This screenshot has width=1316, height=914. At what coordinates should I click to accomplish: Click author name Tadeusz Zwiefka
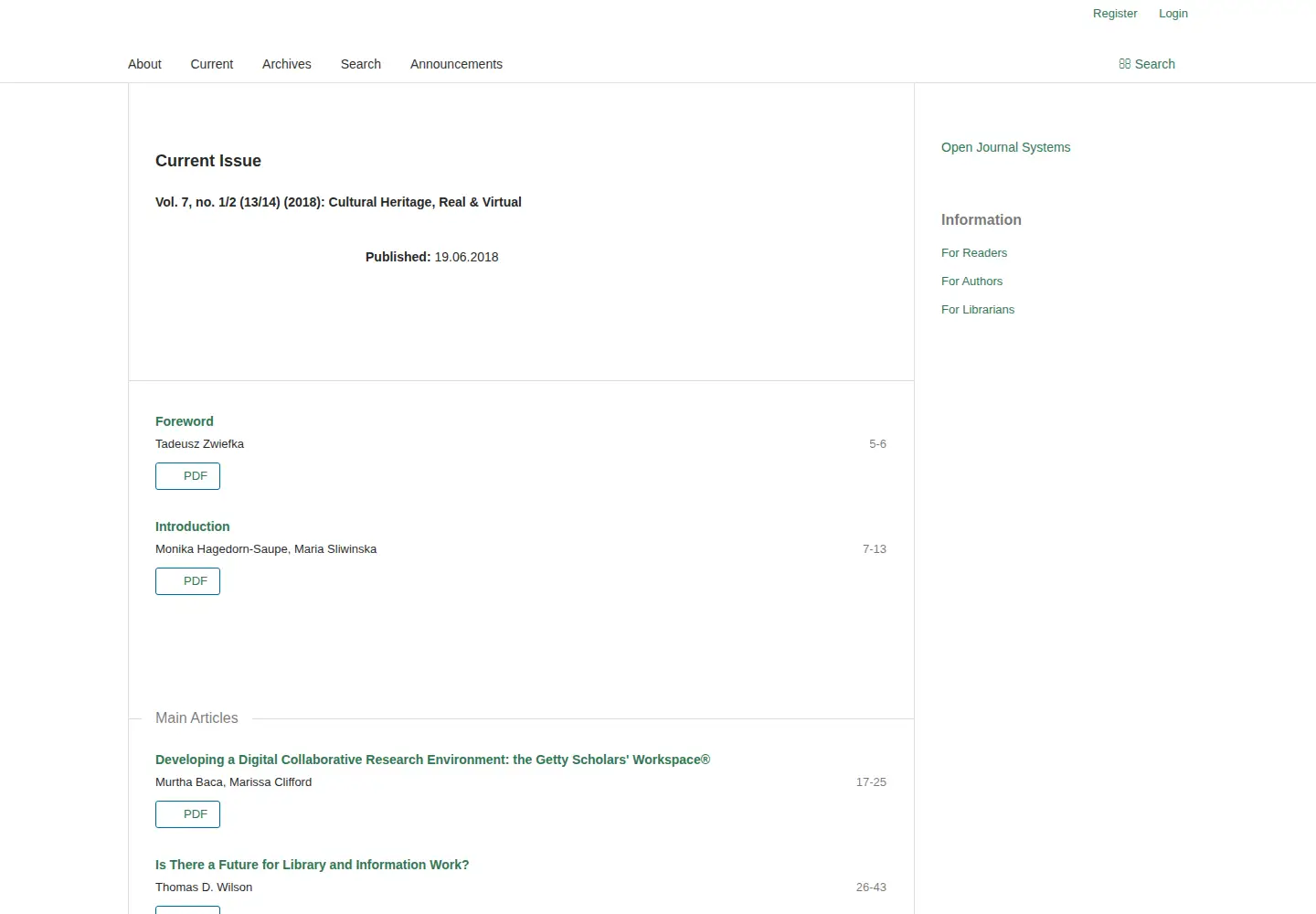click(199, 444)
